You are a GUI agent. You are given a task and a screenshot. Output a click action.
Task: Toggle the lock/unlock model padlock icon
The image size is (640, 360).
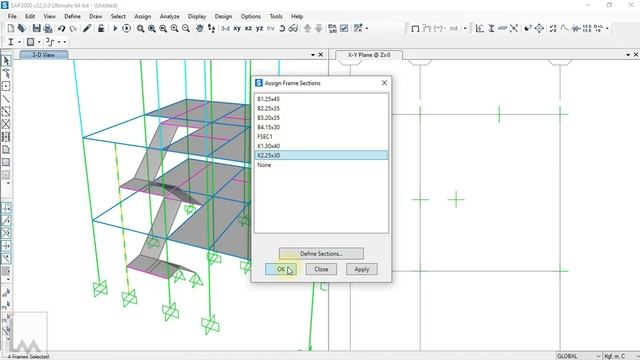(x=101, y=28)
